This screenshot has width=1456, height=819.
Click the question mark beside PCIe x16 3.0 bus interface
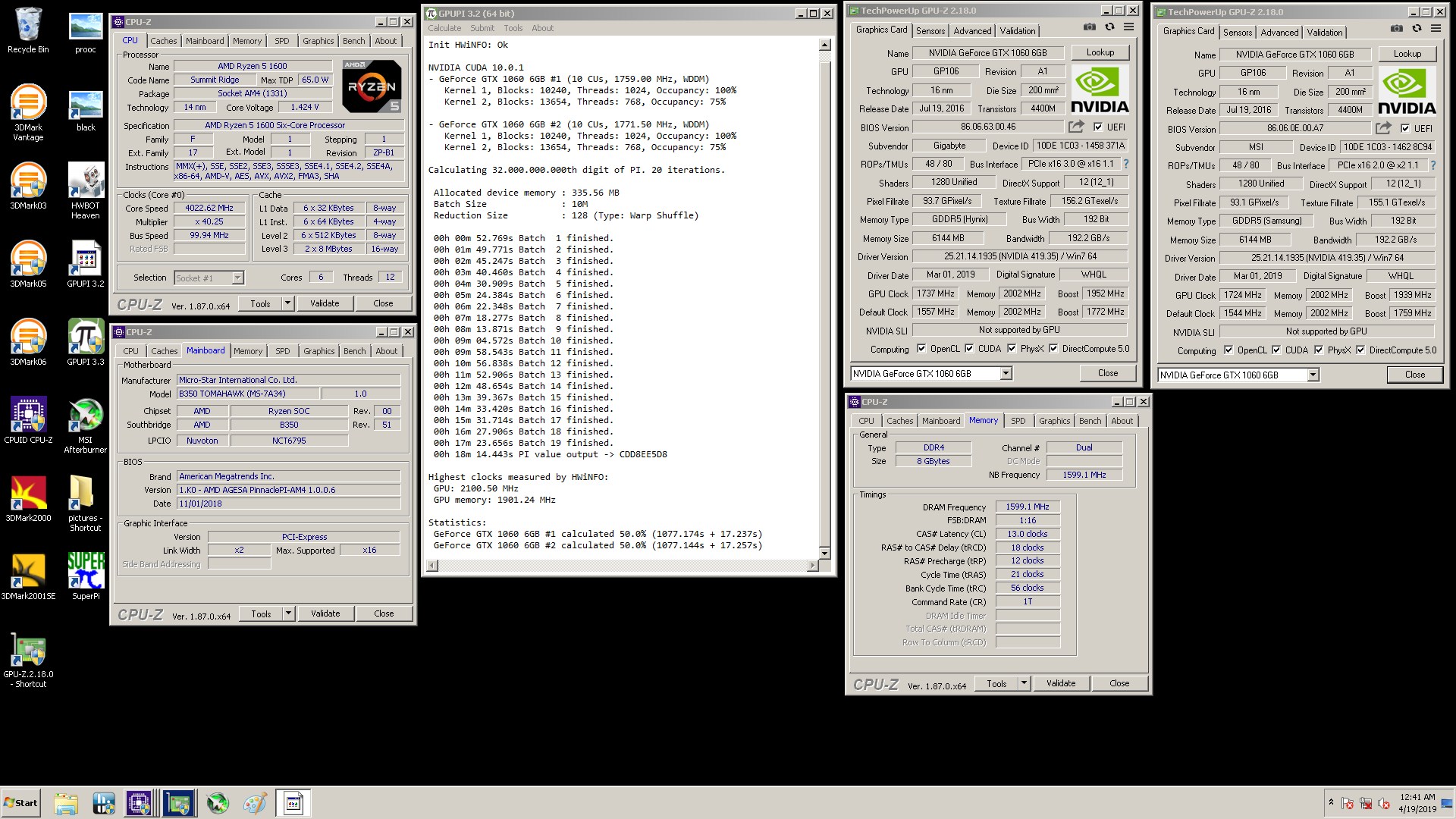pyautogui.click(x=1125, y=164)
